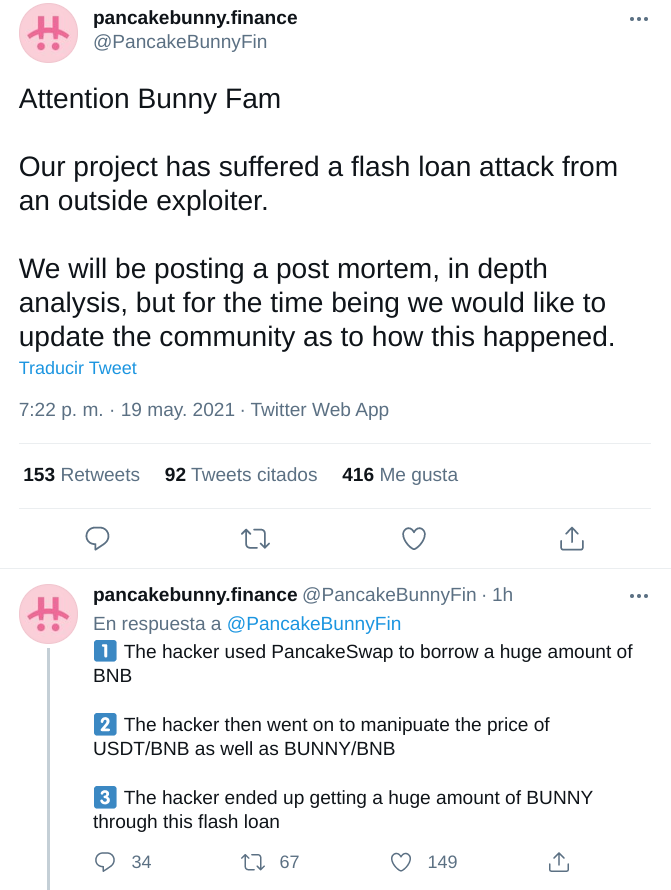Reply to the thread tweet with 34 replies
Viewport: 671px width, 890px height.
click(x=105, y=862)
